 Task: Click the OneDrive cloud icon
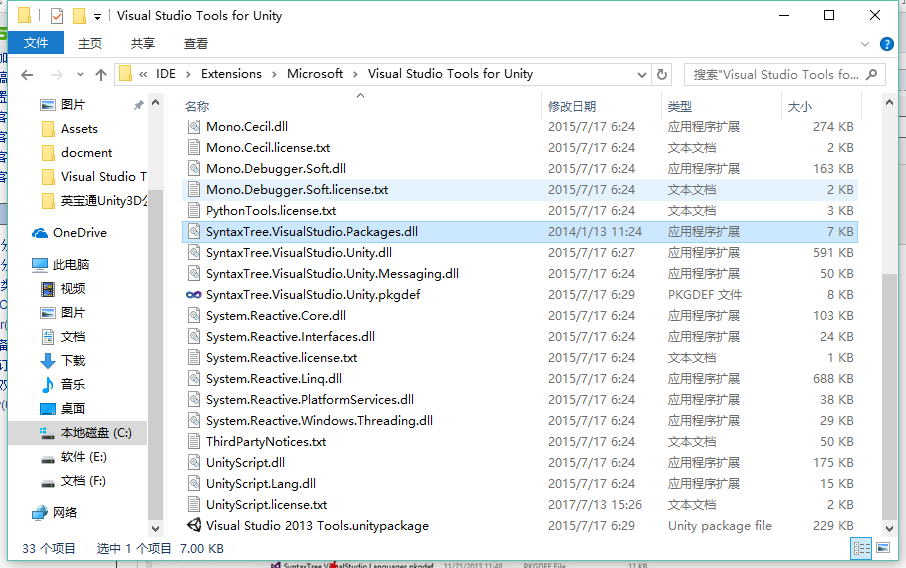click(40, 233)
